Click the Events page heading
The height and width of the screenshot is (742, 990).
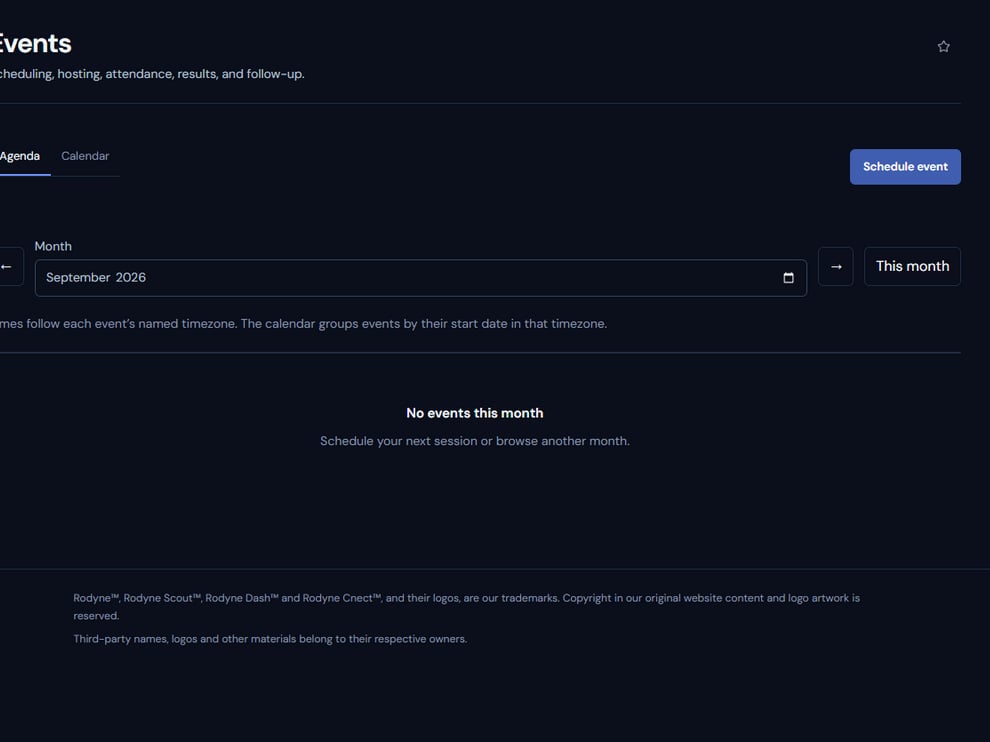[x=35, y=44]
